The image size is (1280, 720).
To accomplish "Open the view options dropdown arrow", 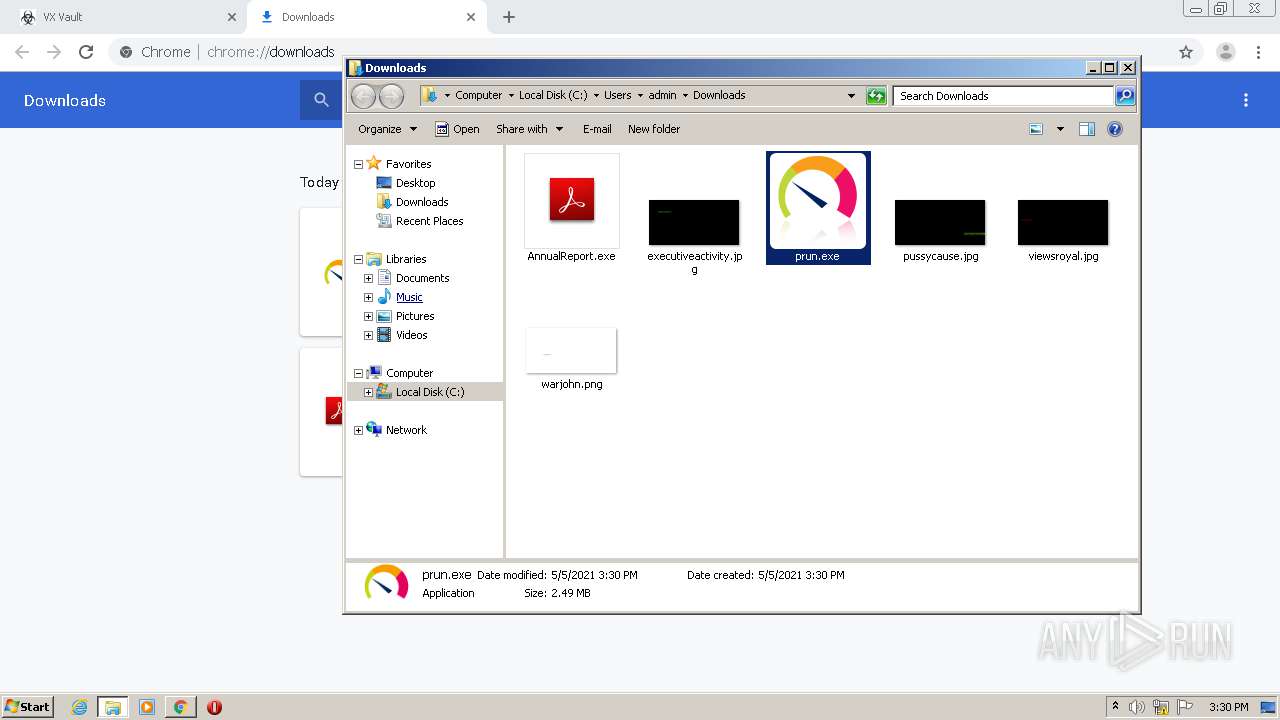I will [x=1060, y=129].
